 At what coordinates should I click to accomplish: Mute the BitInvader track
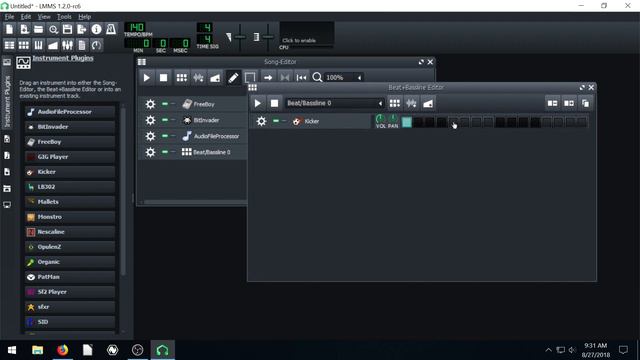(165, 120)
